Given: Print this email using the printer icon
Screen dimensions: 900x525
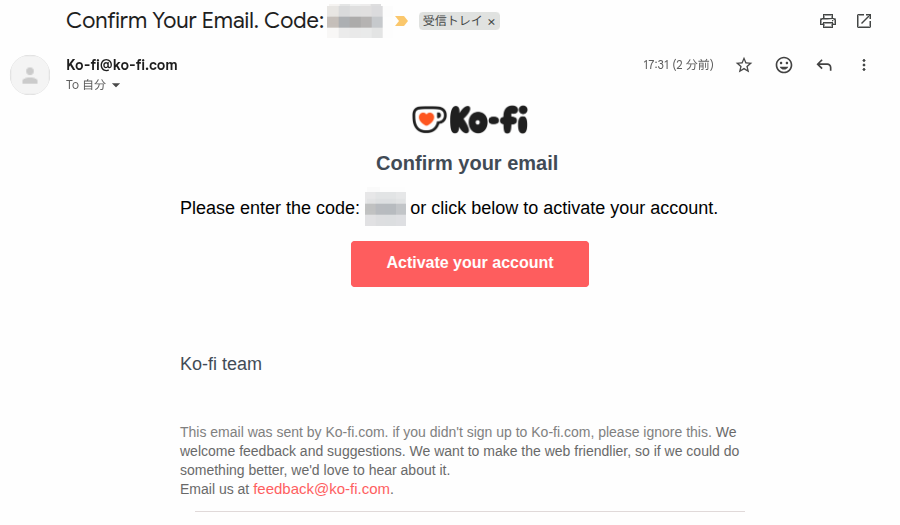Looking at the screenshot, I should [827, 21].
